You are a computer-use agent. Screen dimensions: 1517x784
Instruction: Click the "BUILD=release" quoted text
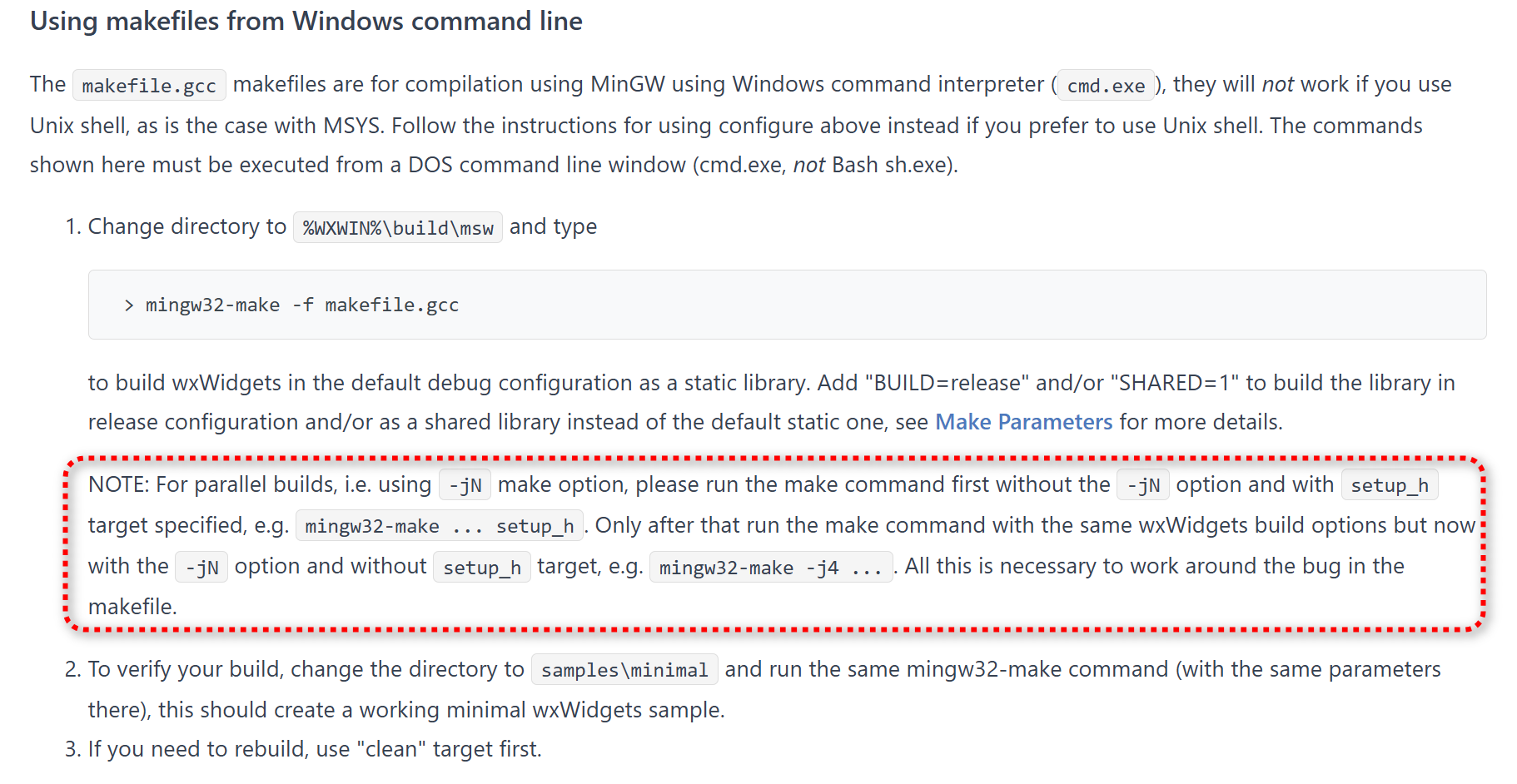coord(947,383)
